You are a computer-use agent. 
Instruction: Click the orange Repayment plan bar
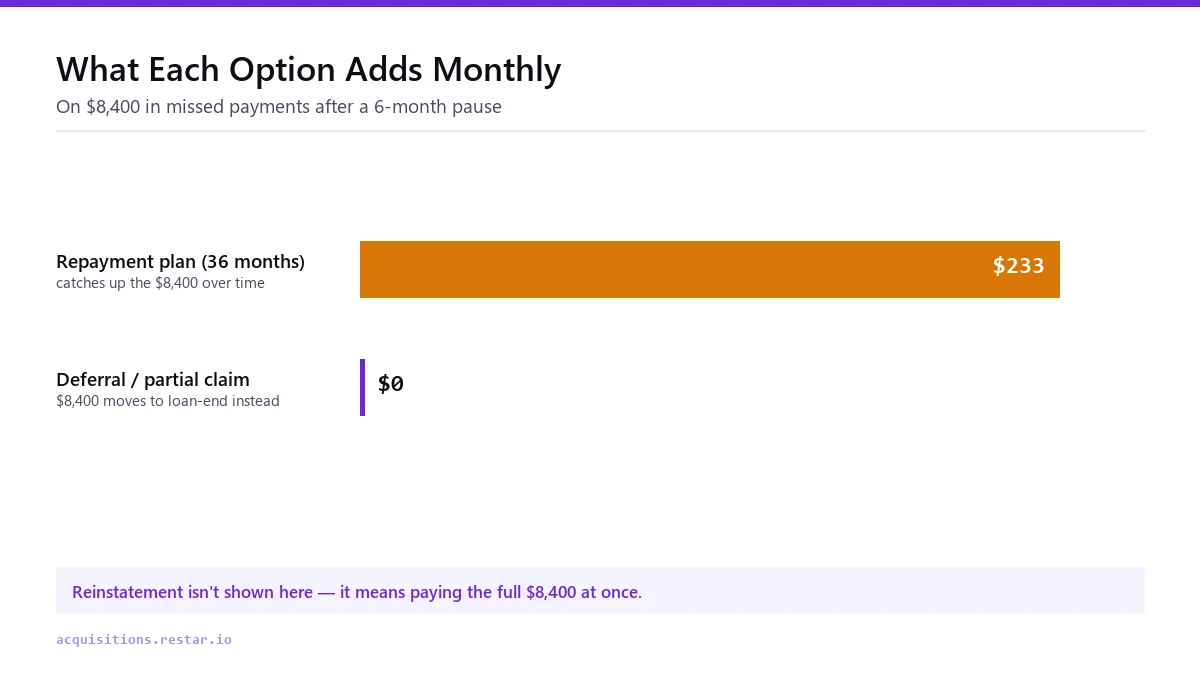click(x=710, y=269)
